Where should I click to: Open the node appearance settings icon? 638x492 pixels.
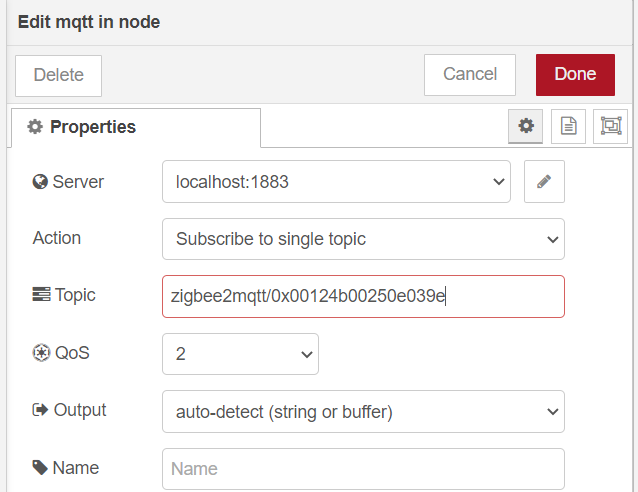click(610, 126)
